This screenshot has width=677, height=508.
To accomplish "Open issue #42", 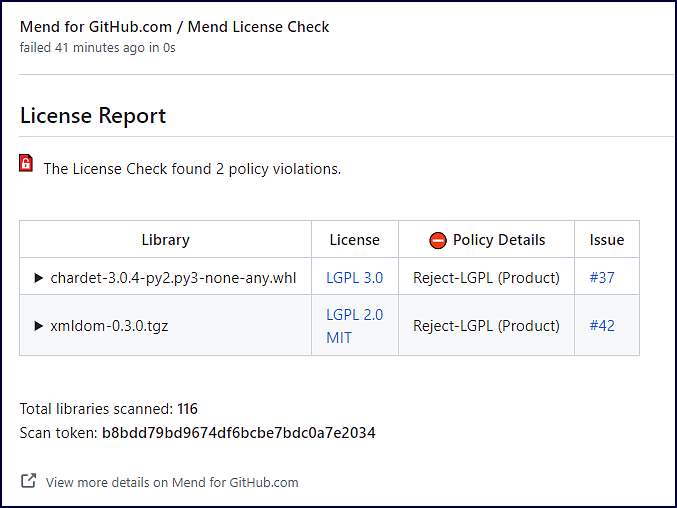I will pyautogui.click(x=602, y=326).
